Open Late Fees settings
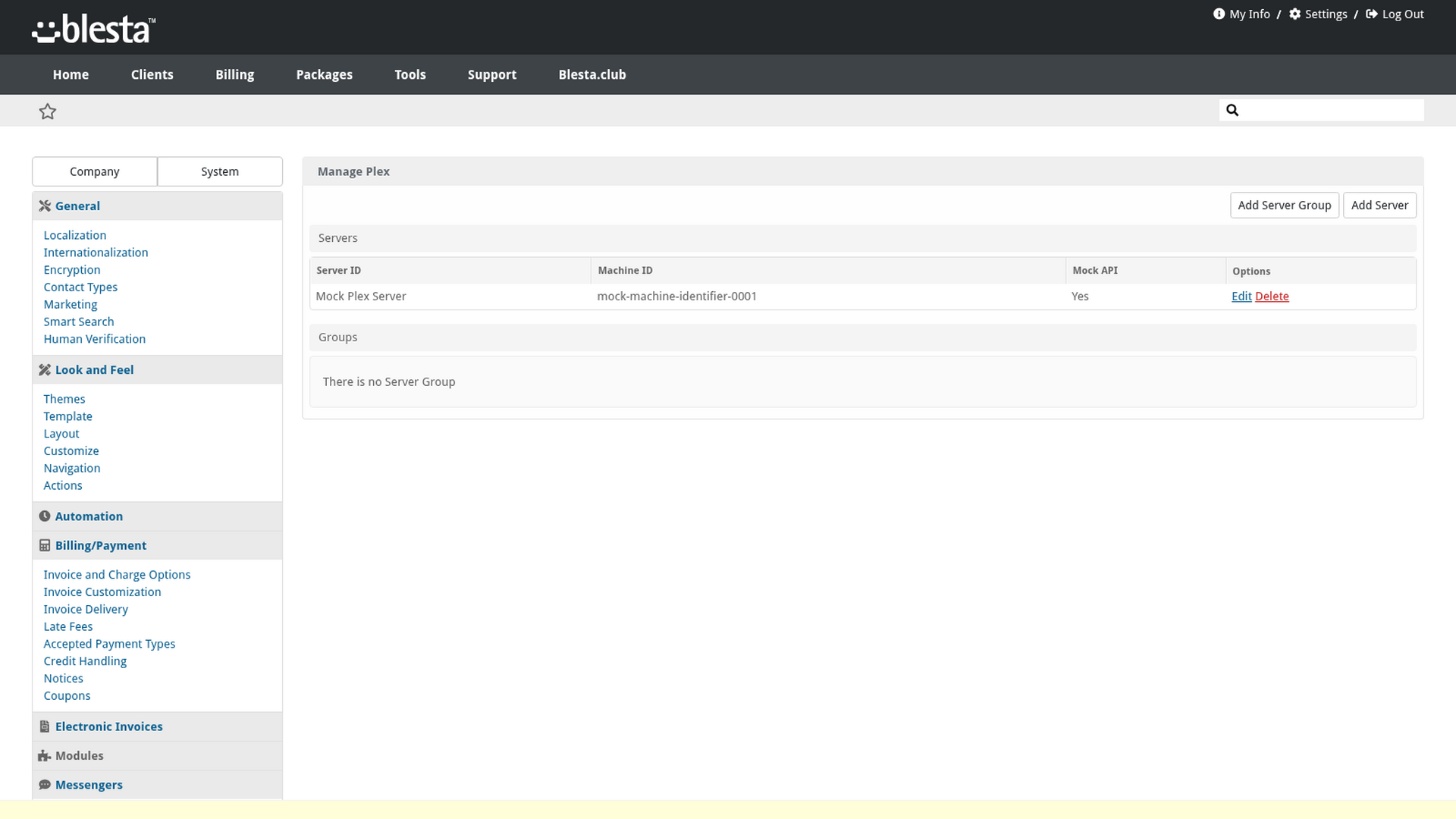Screen dimensions: 1456x819 coord(68,627)
